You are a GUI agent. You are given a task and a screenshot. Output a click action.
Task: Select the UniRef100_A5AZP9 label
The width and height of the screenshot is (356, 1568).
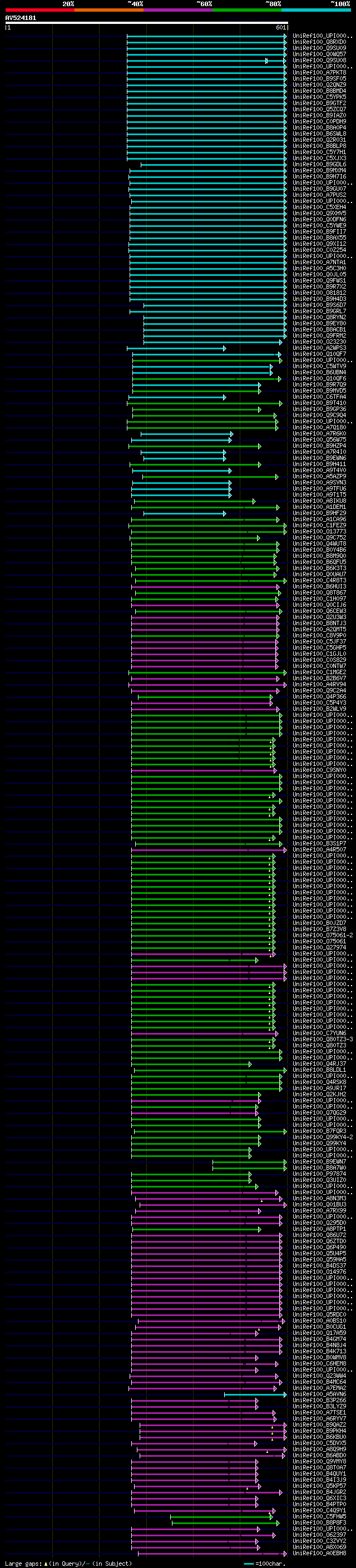pyautogui.click(x=319, y=476)
